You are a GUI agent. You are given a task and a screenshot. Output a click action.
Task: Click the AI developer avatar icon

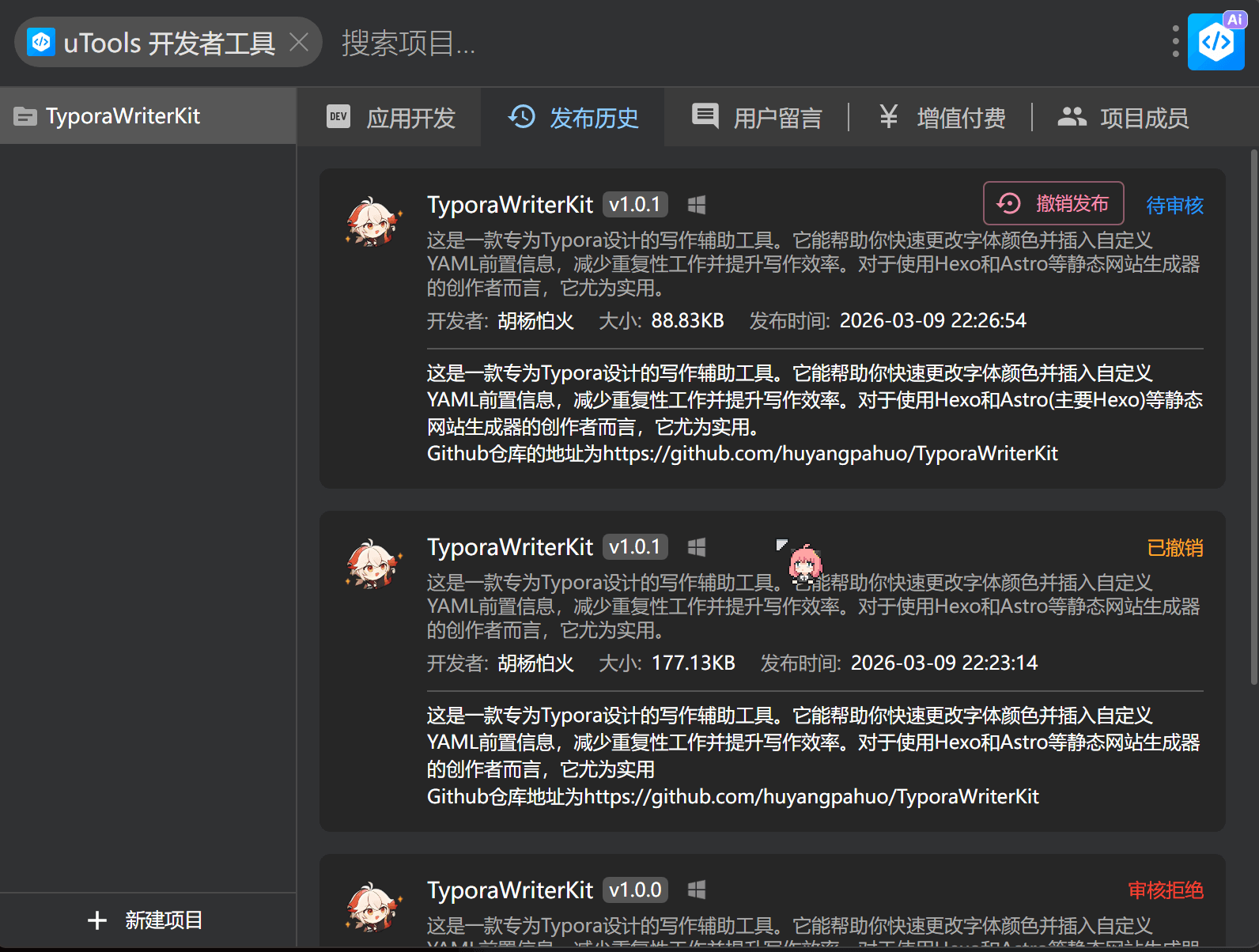point(1216,42)
